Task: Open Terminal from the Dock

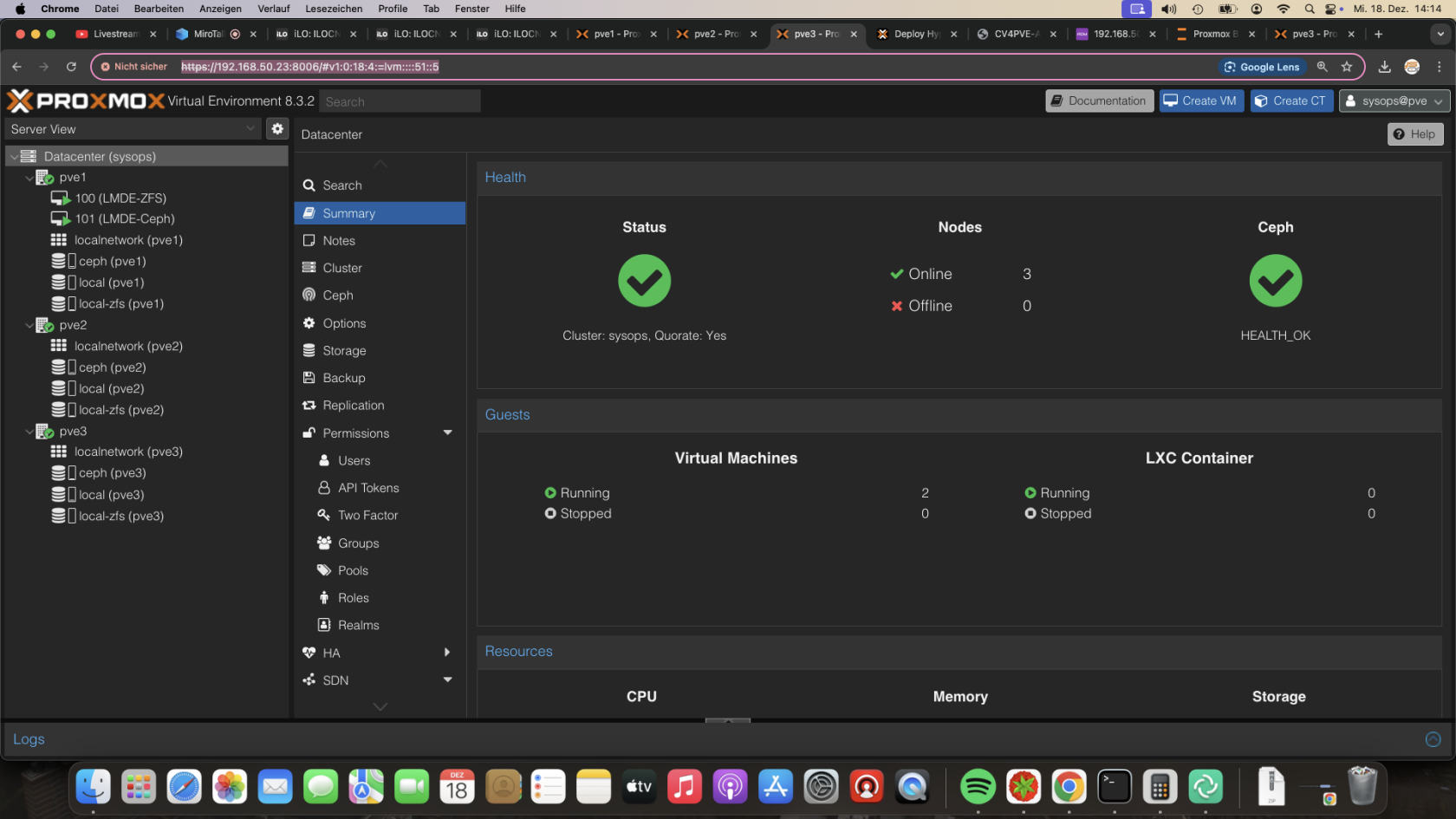Action: (x=1115, y=787)
